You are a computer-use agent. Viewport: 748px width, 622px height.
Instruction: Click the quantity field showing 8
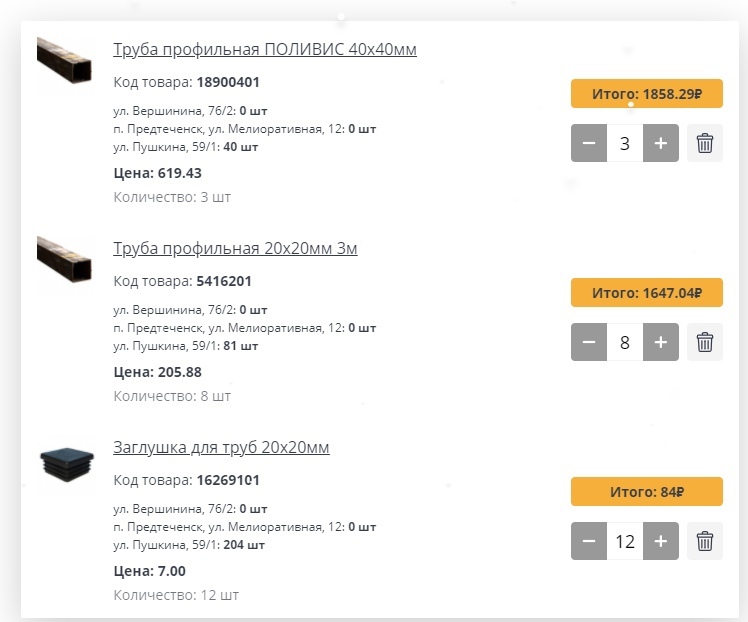[625, 342]
